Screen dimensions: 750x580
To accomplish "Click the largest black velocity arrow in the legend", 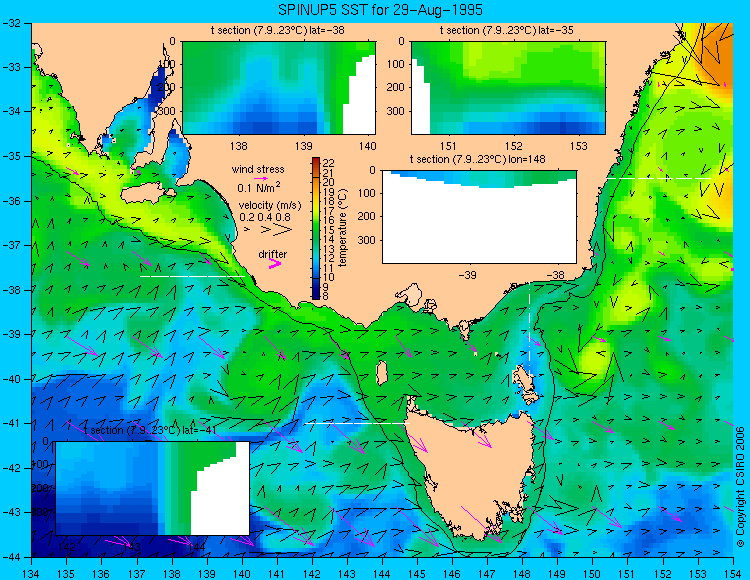I will pyautogui.click(x=282, y=230).
